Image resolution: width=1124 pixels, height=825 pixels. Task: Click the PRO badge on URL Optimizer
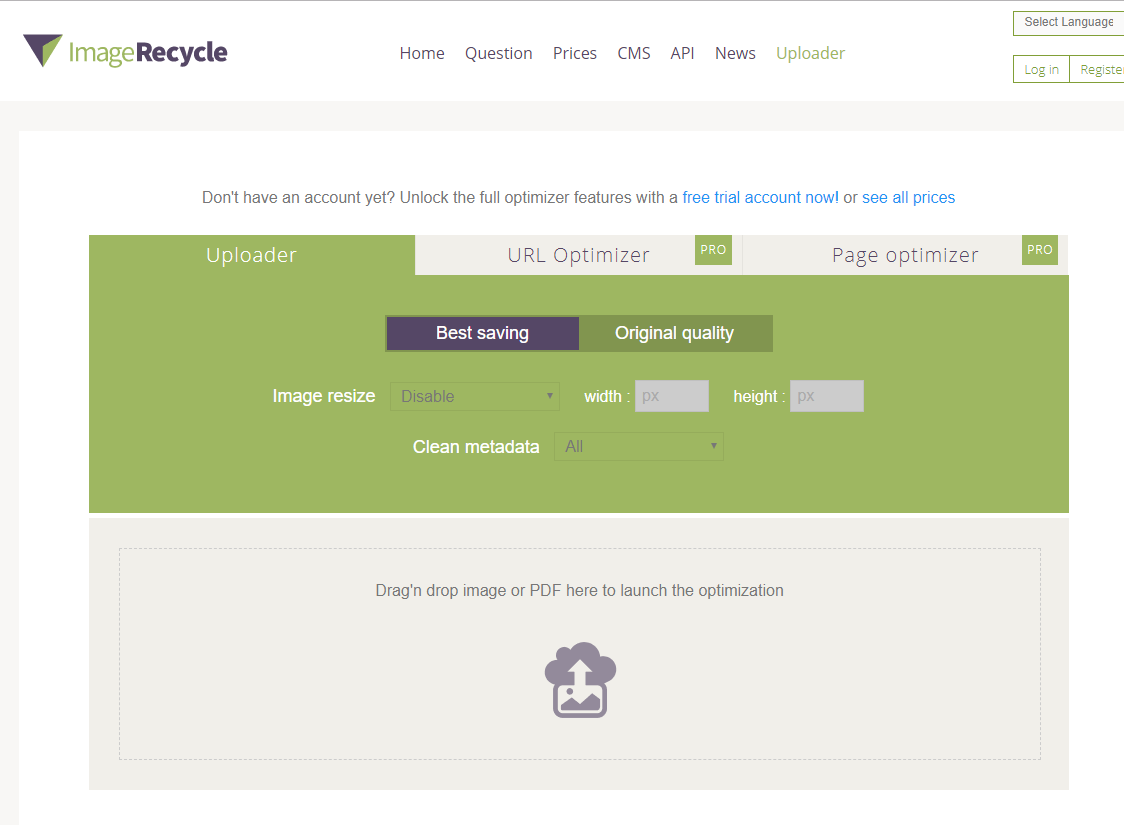[x=713, y=250]
